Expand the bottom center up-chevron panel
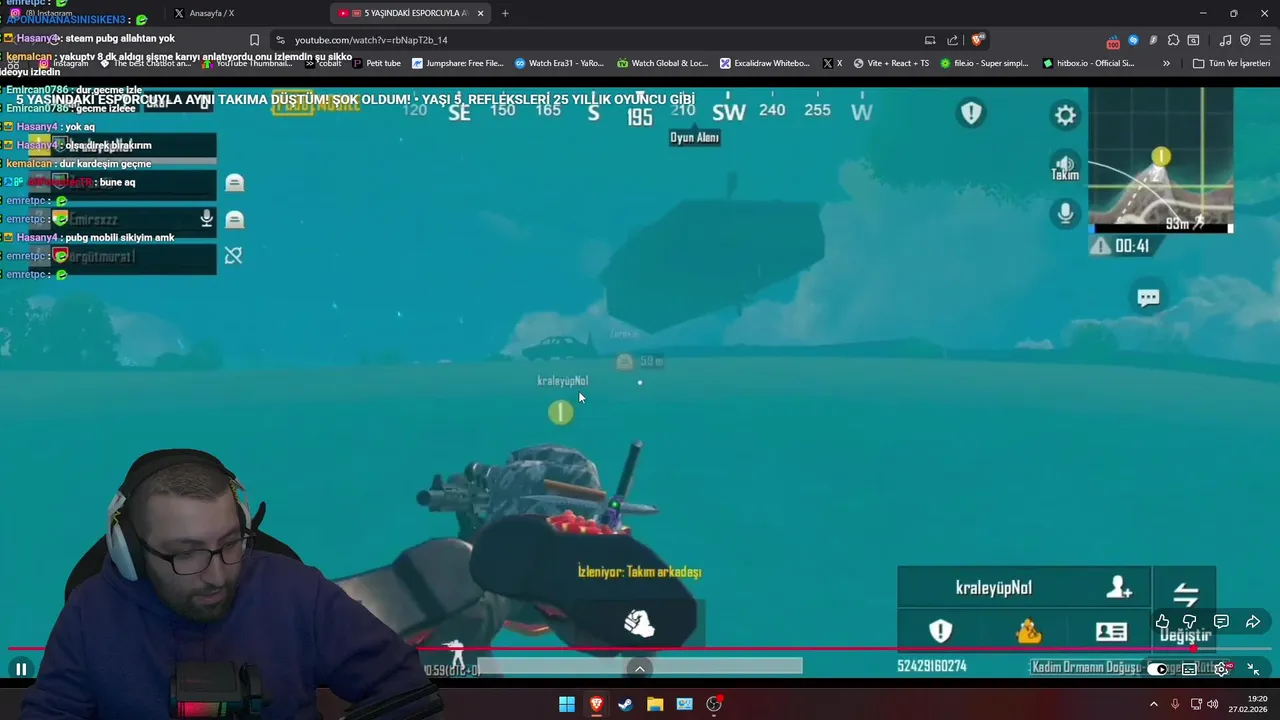Image resolution: width=1280 pixels, height=720 pixels. pos(640,669)
